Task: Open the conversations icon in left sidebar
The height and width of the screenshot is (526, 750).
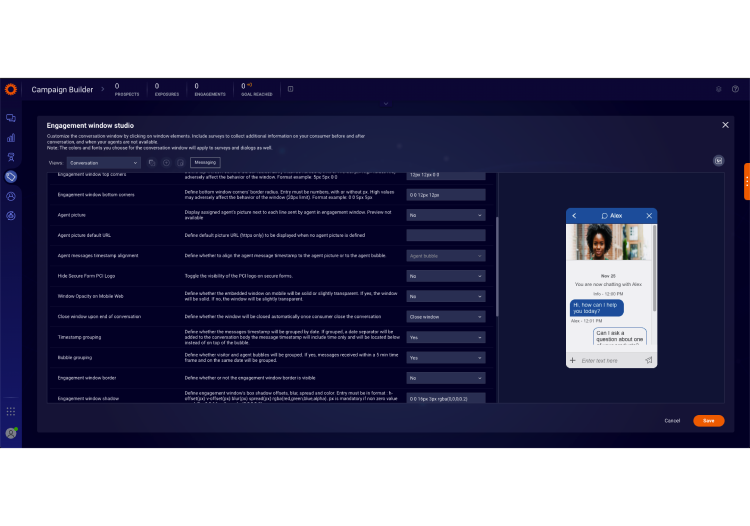Action: pos(11,118)
